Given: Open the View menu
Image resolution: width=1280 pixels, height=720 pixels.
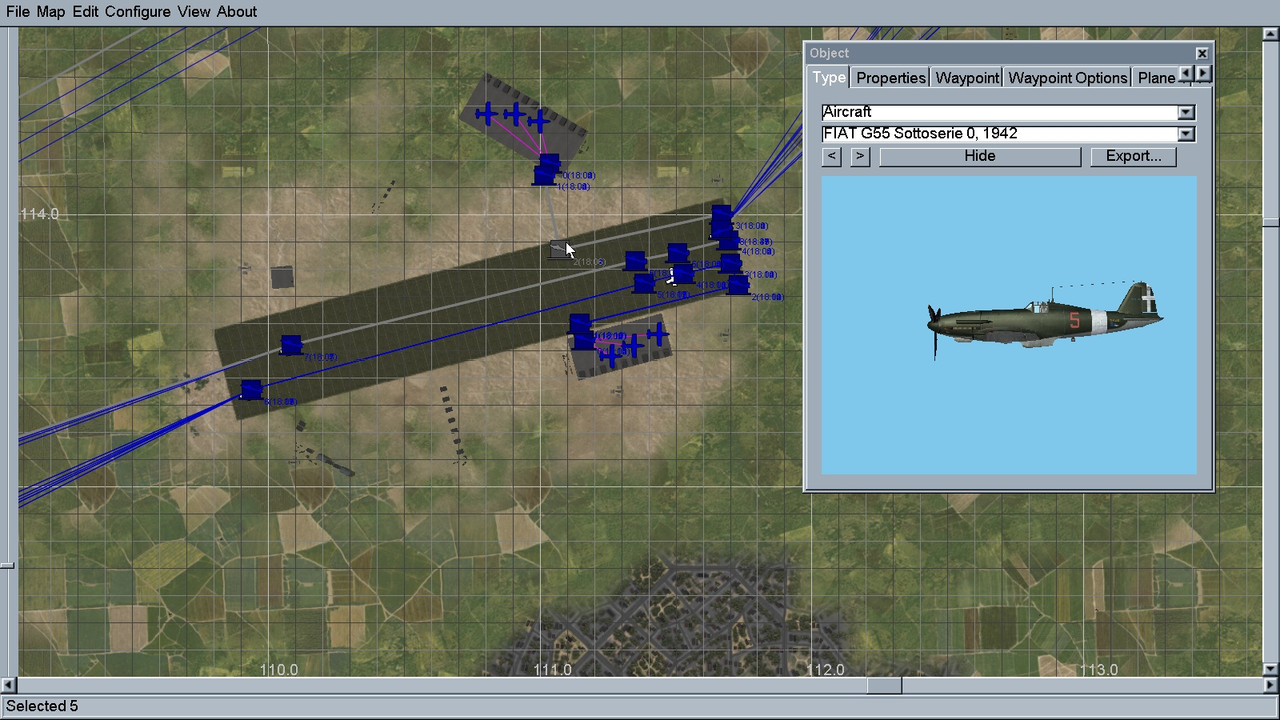Looking at the screenshot, I should (194, 12).
